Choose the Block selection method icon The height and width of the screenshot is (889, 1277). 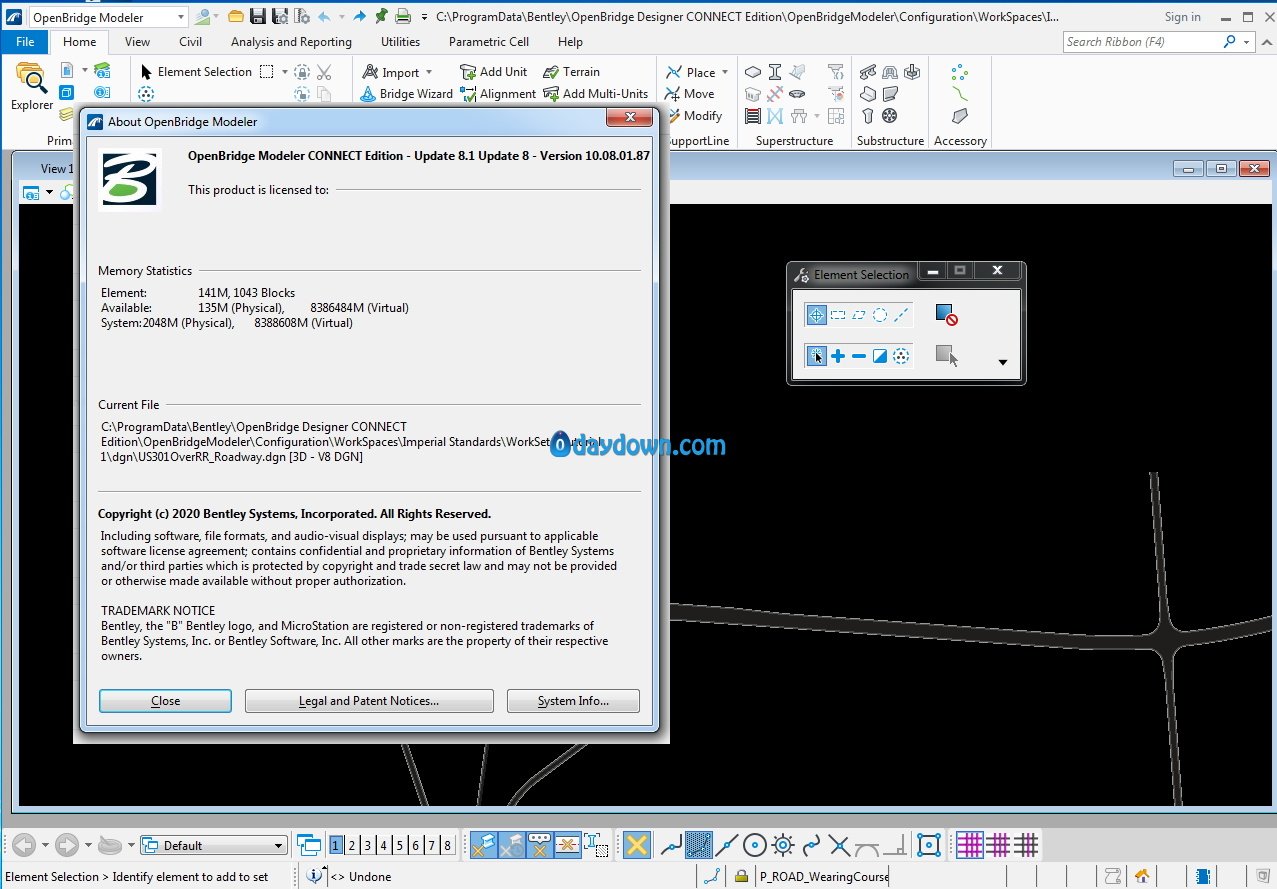tap(838, 315)
